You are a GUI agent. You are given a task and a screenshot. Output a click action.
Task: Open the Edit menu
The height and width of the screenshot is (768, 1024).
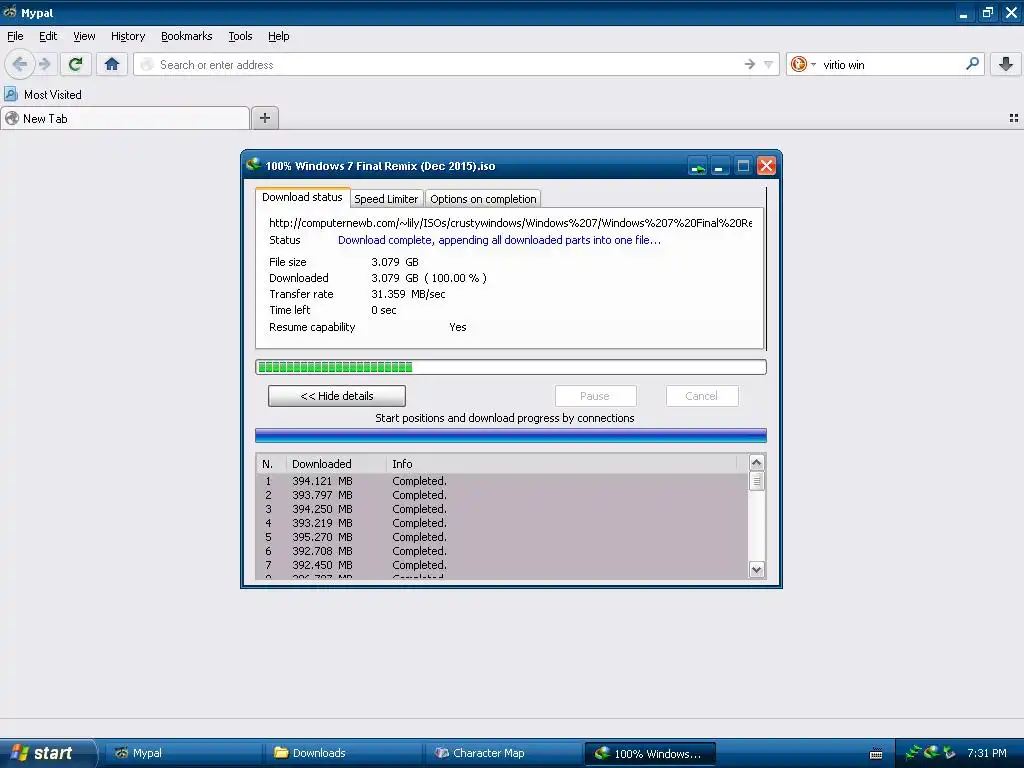pyautogui.click(x=48, y=36)
